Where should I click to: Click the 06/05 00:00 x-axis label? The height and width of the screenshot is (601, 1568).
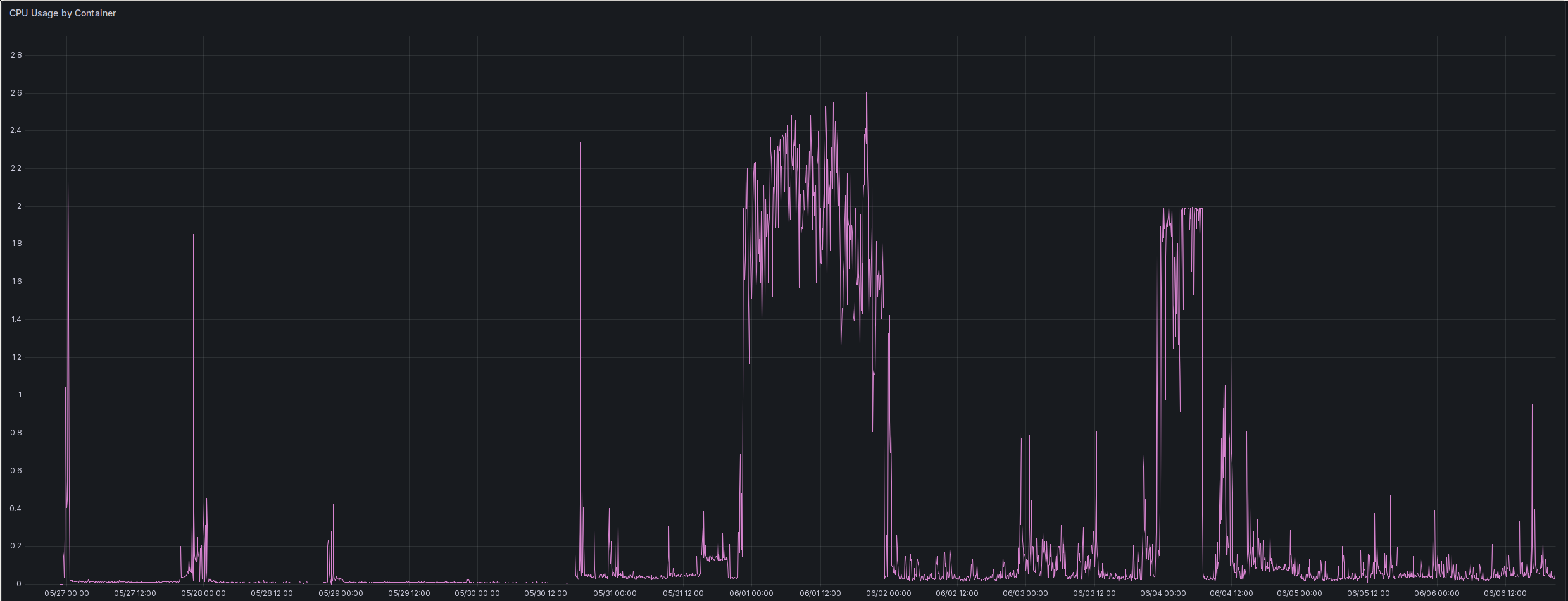tap(1300, 593)
